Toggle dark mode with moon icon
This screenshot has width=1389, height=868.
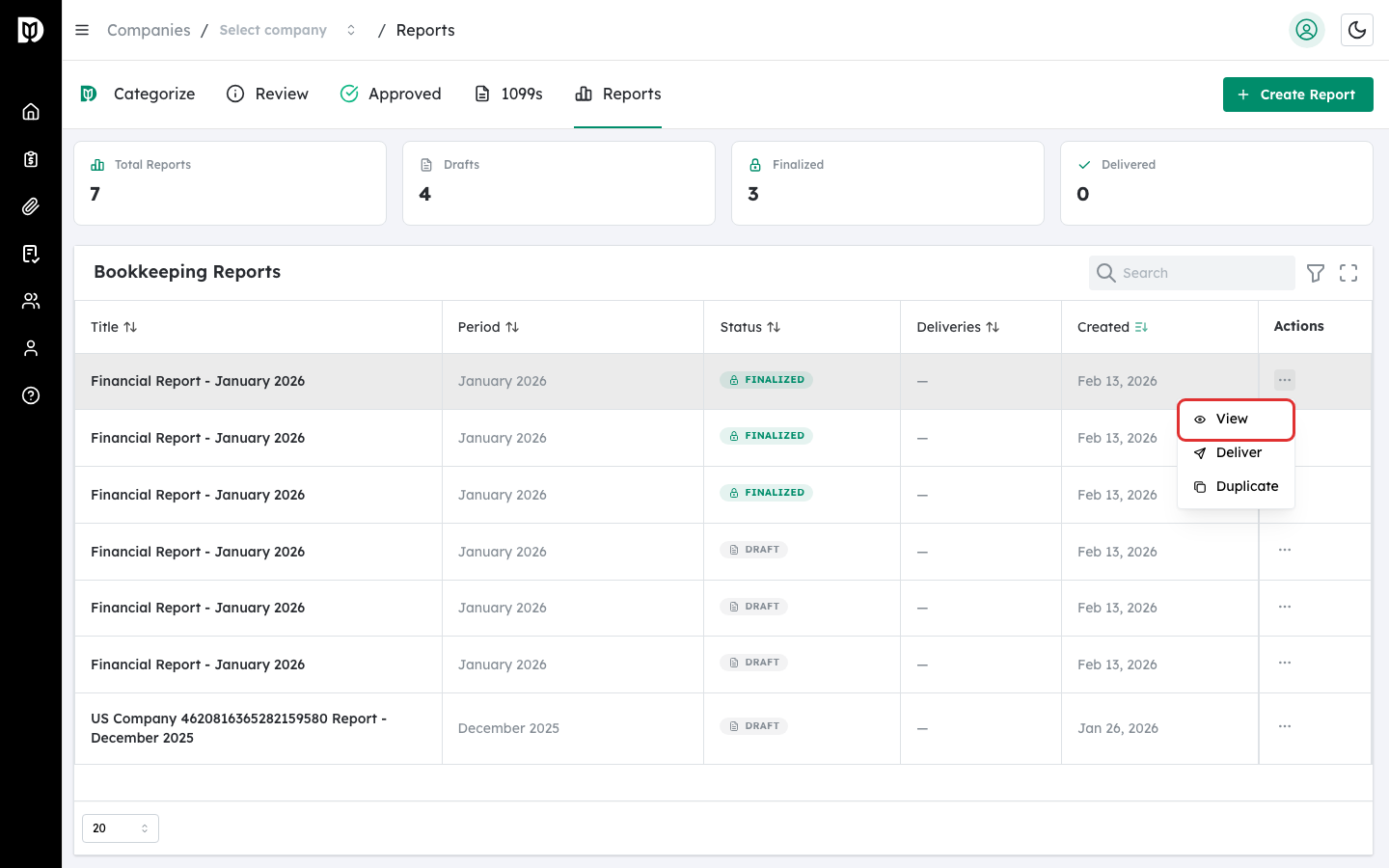pyautogui.click(x=1357, y=30)
